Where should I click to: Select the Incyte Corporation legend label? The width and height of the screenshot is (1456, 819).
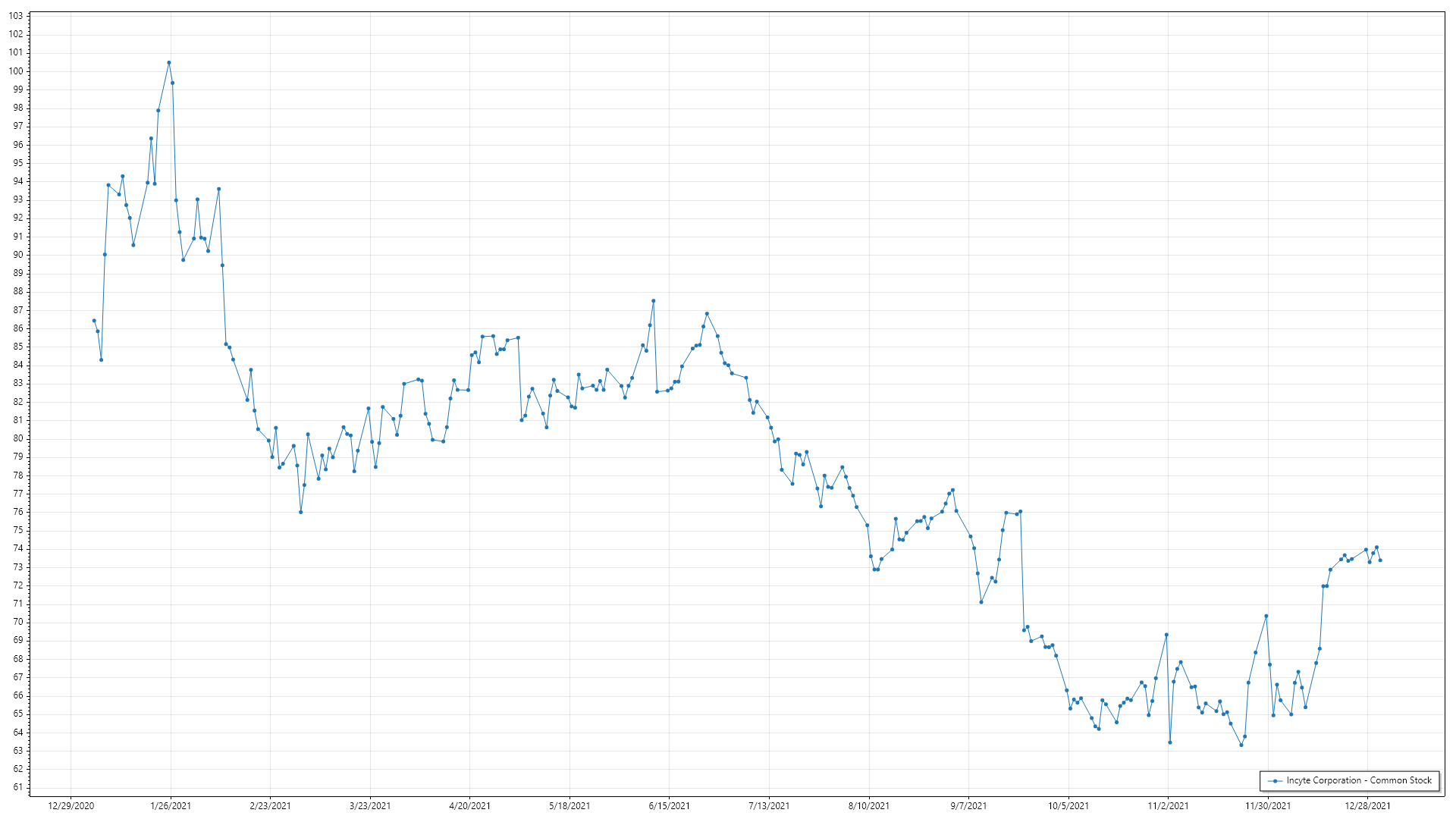click(x=1358, y=780)
